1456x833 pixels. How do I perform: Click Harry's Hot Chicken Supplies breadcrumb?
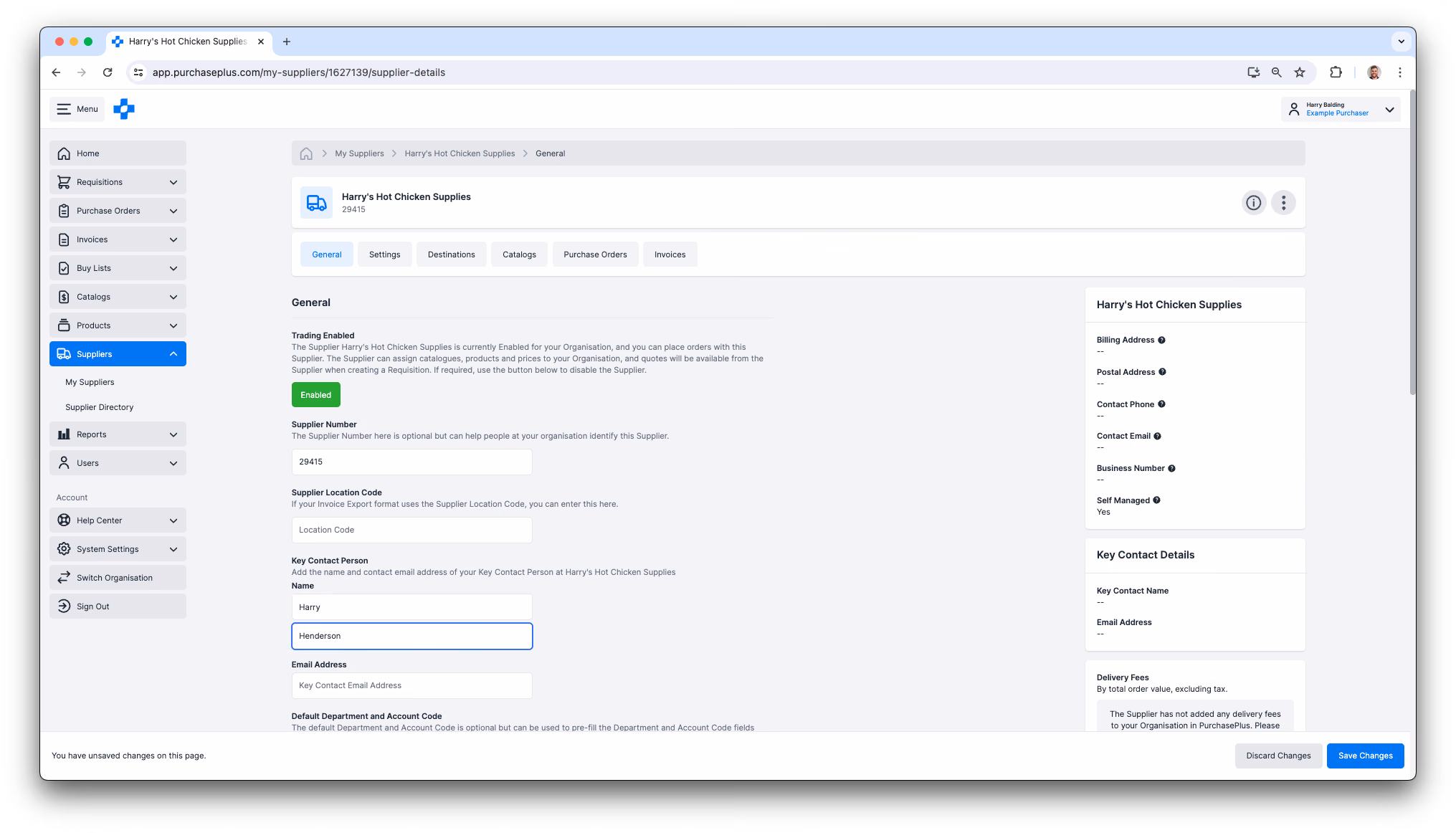pos(460,153)
